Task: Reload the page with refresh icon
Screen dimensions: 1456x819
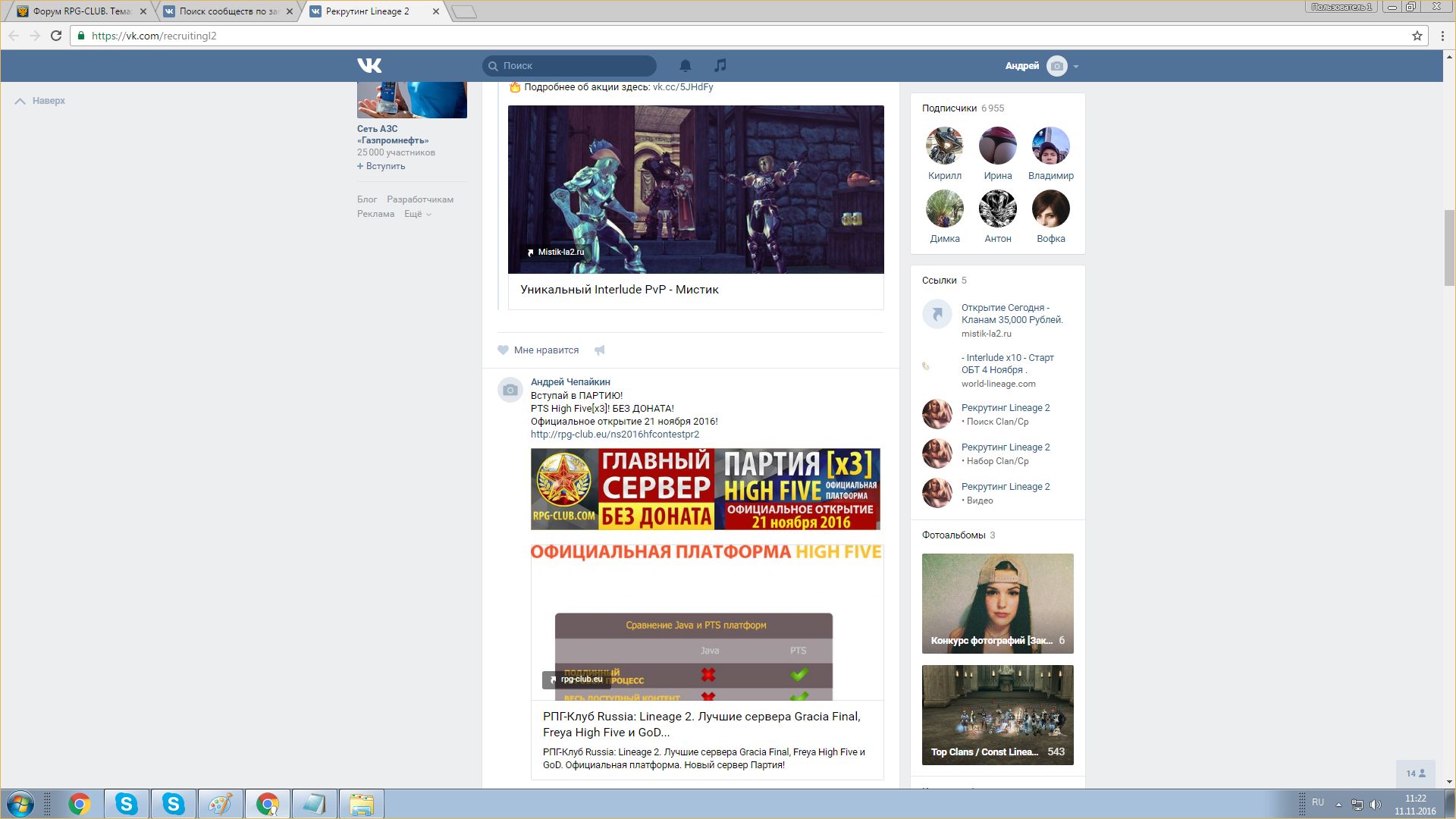Action: (x=56, y=36)
